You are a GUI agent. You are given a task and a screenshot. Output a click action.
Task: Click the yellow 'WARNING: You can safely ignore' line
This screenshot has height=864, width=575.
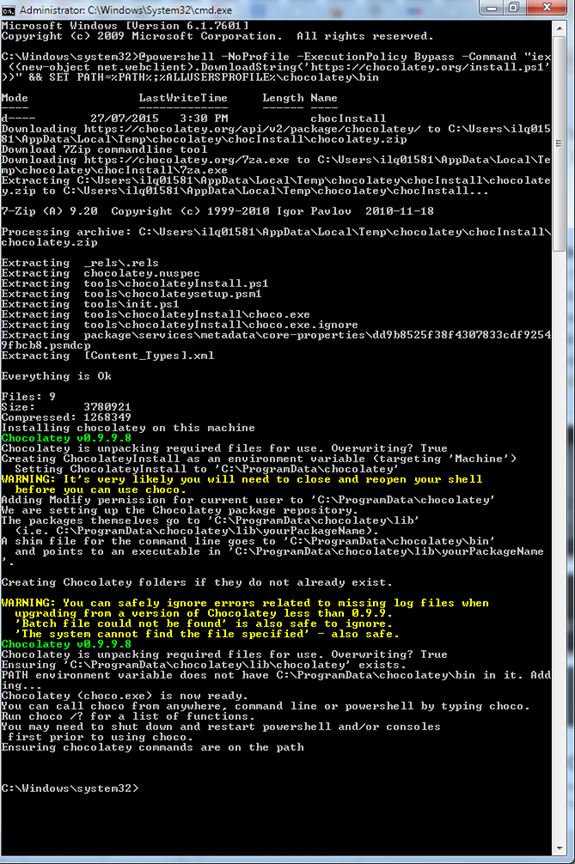pyautogui.click(x=245, y=603)
